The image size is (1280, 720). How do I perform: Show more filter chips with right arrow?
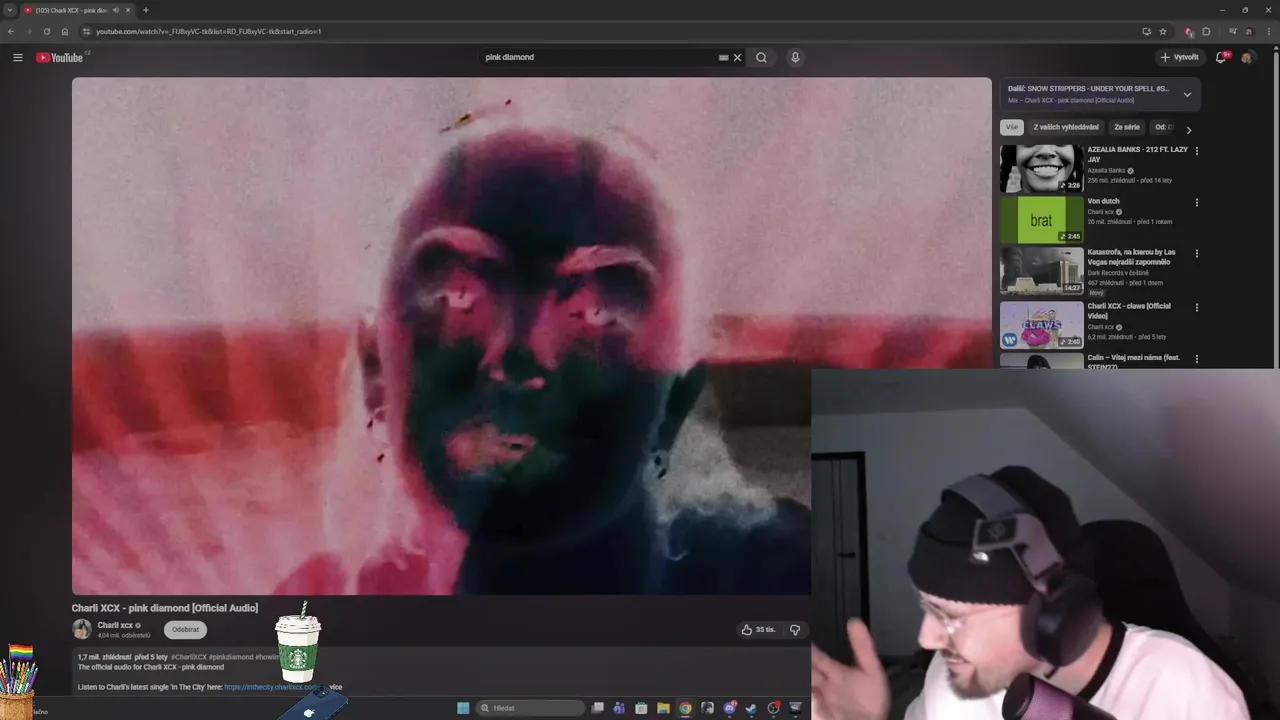pos(1188,129)
